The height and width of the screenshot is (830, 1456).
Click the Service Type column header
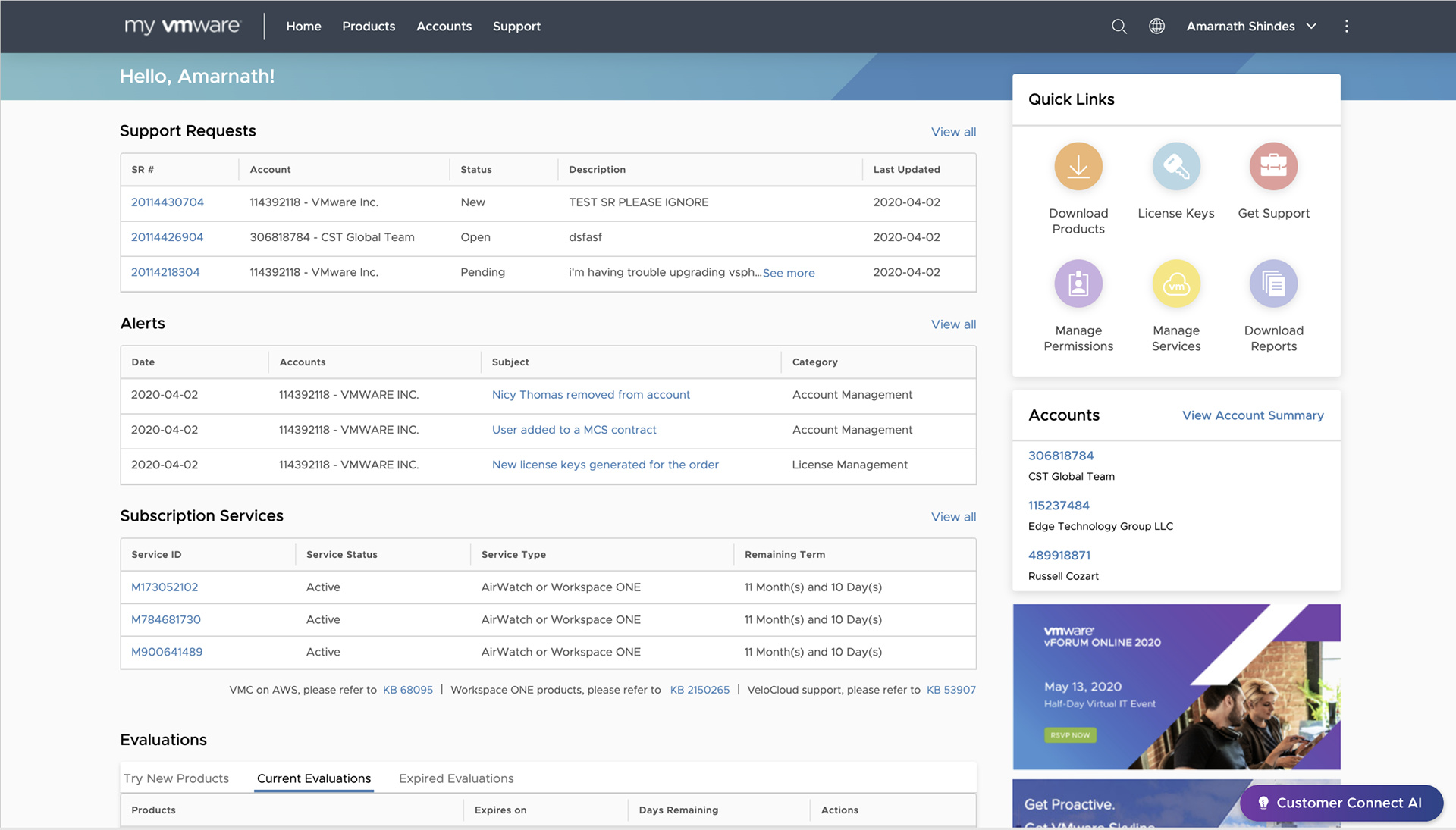[513, 555]
